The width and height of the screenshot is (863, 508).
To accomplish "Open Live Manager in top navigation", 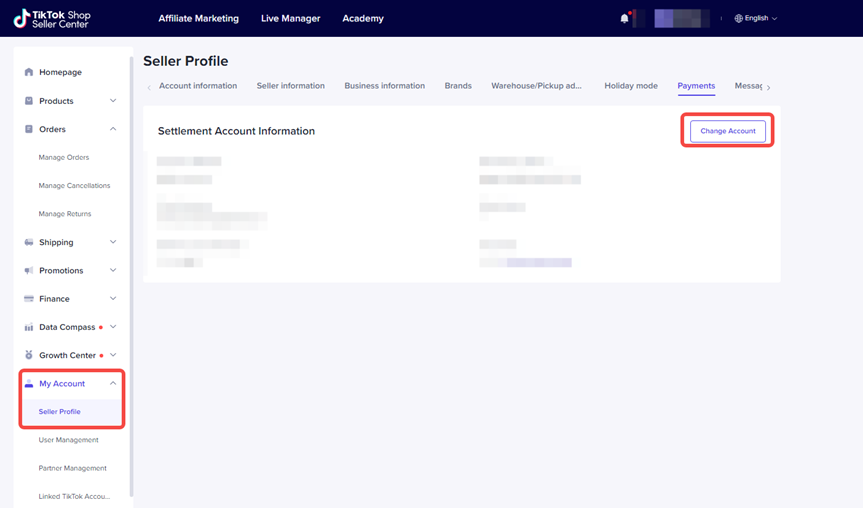I will tap(291, 18).
